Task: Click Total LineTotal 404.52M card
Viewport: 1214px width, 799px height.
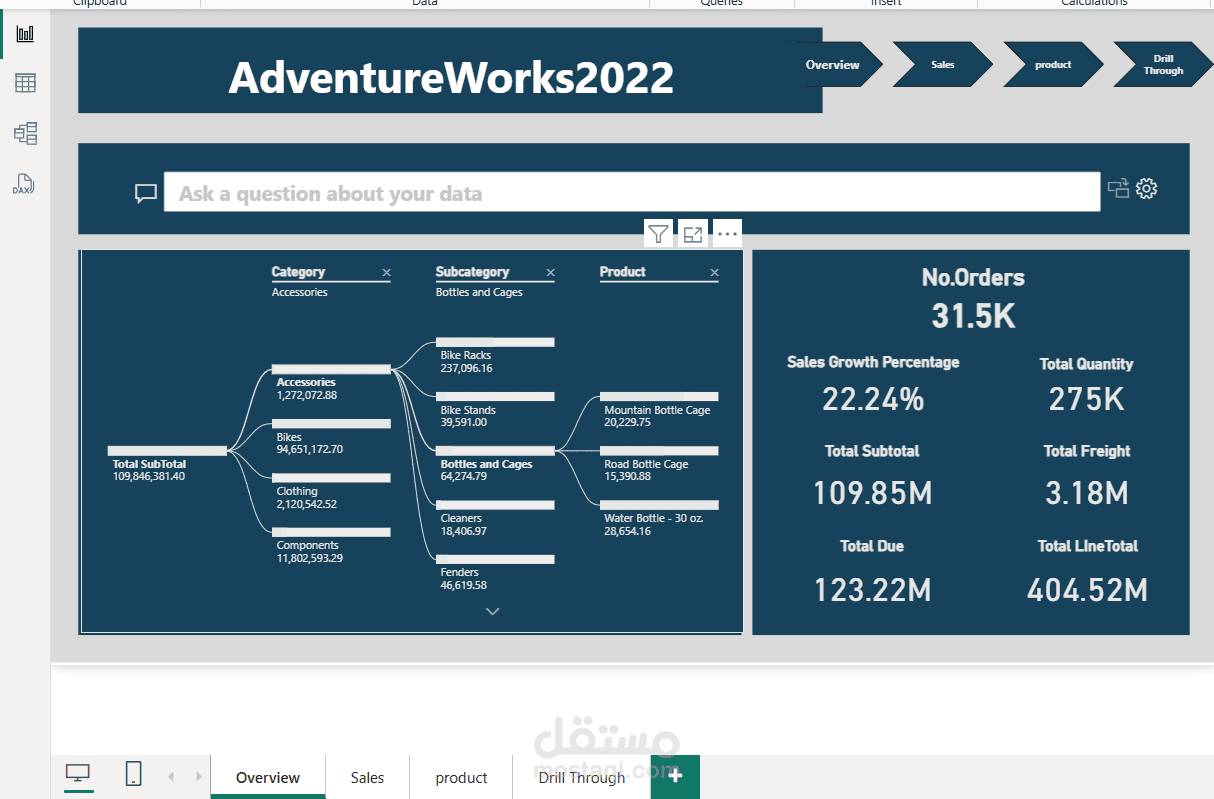Action: [x=1087, y=571]
